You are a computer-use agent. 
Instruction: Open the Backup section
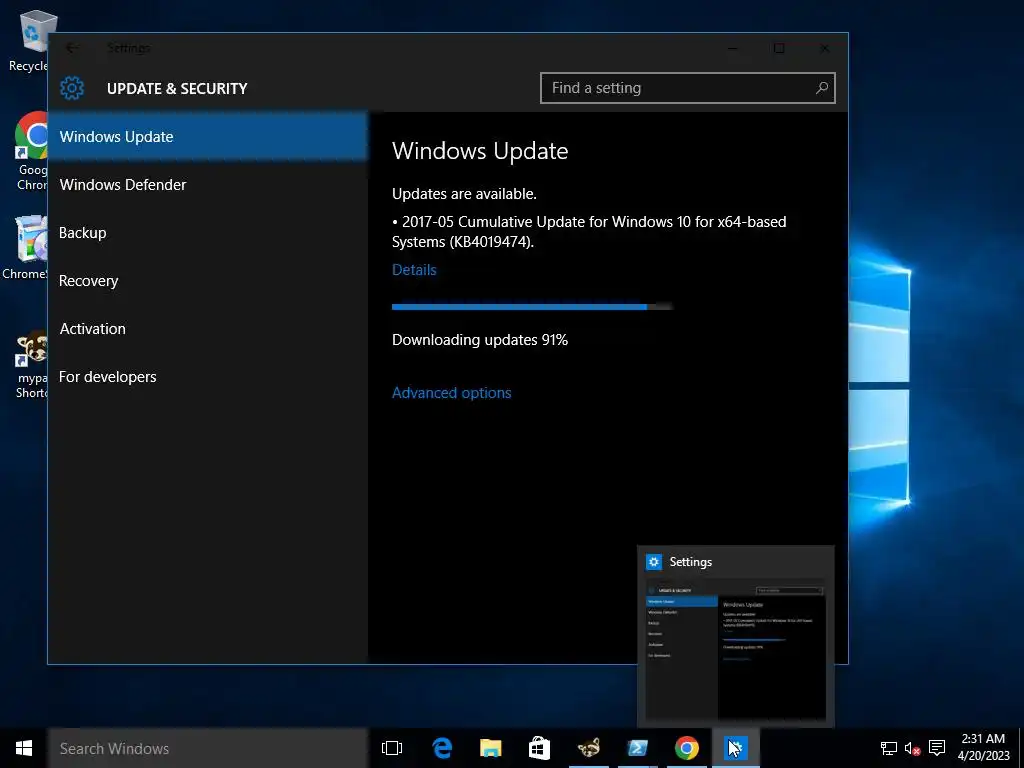click(x=208, y=232)
